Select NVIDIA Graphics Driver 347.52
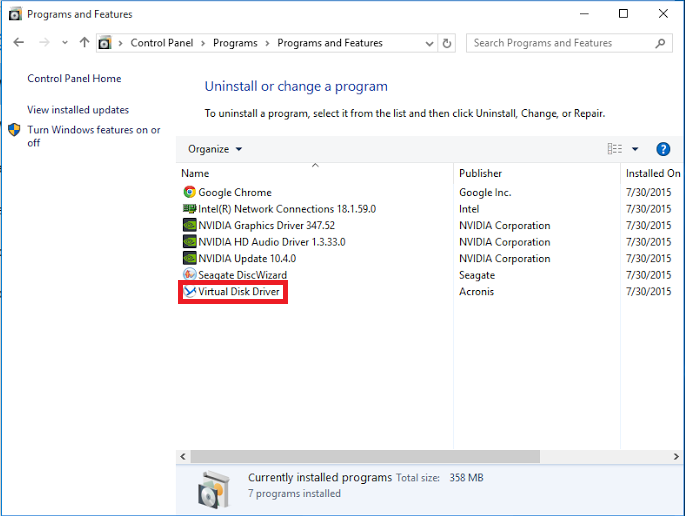Screen dimensions: 686x517 [266, 225]
